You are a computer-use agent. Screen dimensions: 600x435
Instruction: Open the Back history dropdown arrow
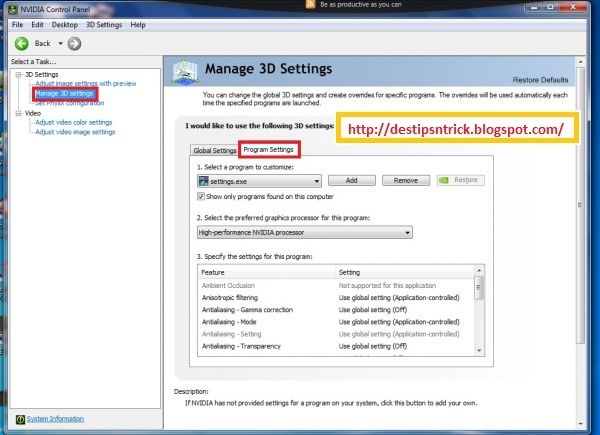click(x=60, y=44)
